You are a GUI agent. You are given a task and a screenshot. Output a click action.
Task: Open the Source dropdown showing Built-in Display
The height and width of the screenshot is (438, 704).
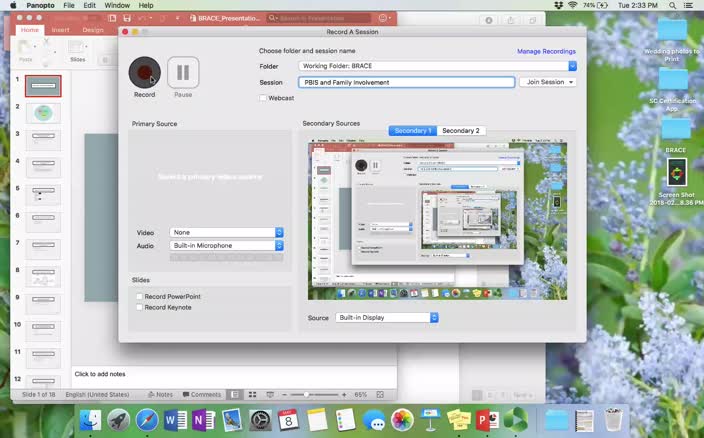point(387,317)
